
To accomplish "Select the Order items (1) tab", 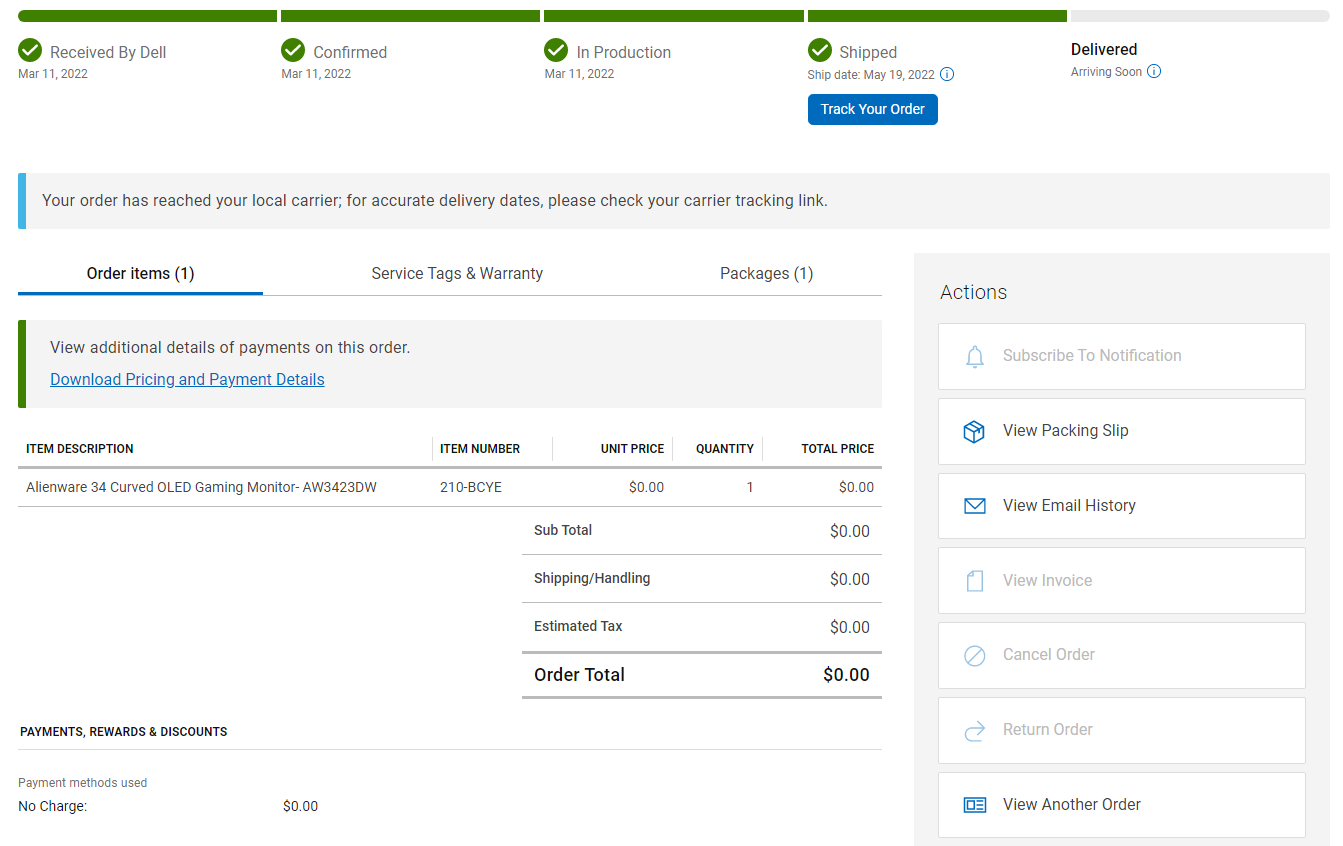I will coord(140,273).
